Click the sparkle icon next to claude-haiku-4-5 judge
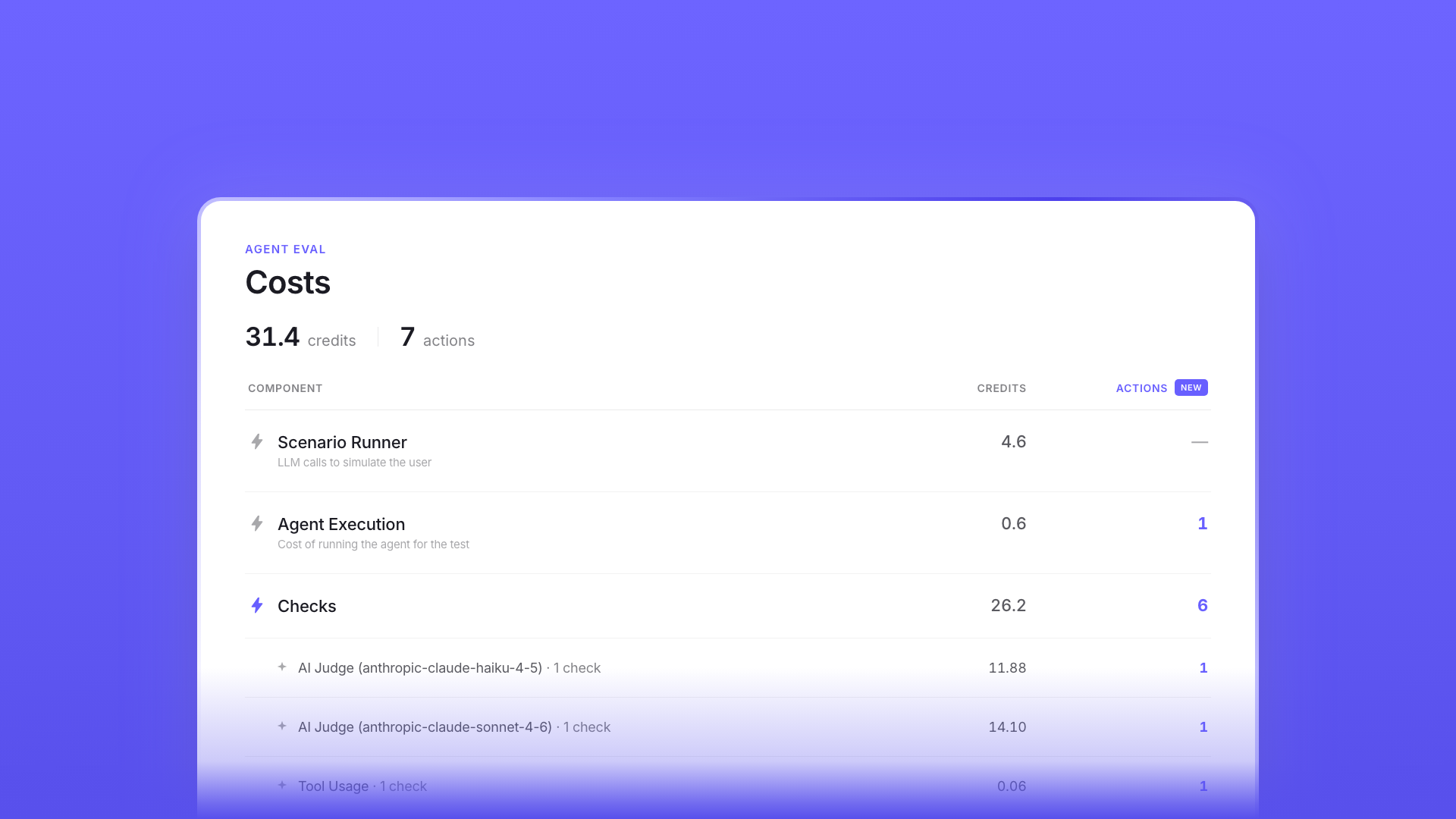The width and height of the screenshot is (1456, 819). pos(282,667)
